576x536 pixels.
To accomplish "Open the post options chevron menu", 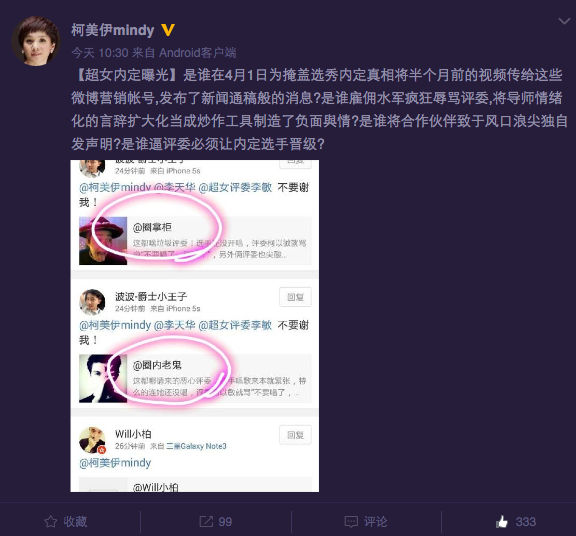I will pyautogui.click(x=564, y=21).
